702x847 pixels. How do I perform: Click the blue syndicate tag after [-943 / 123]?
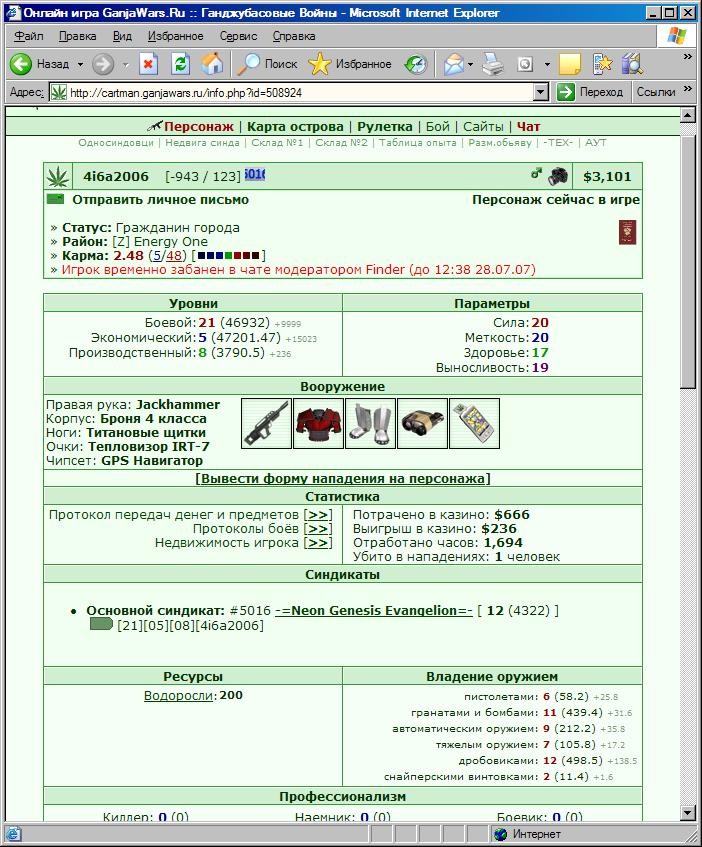click(255, 174)
